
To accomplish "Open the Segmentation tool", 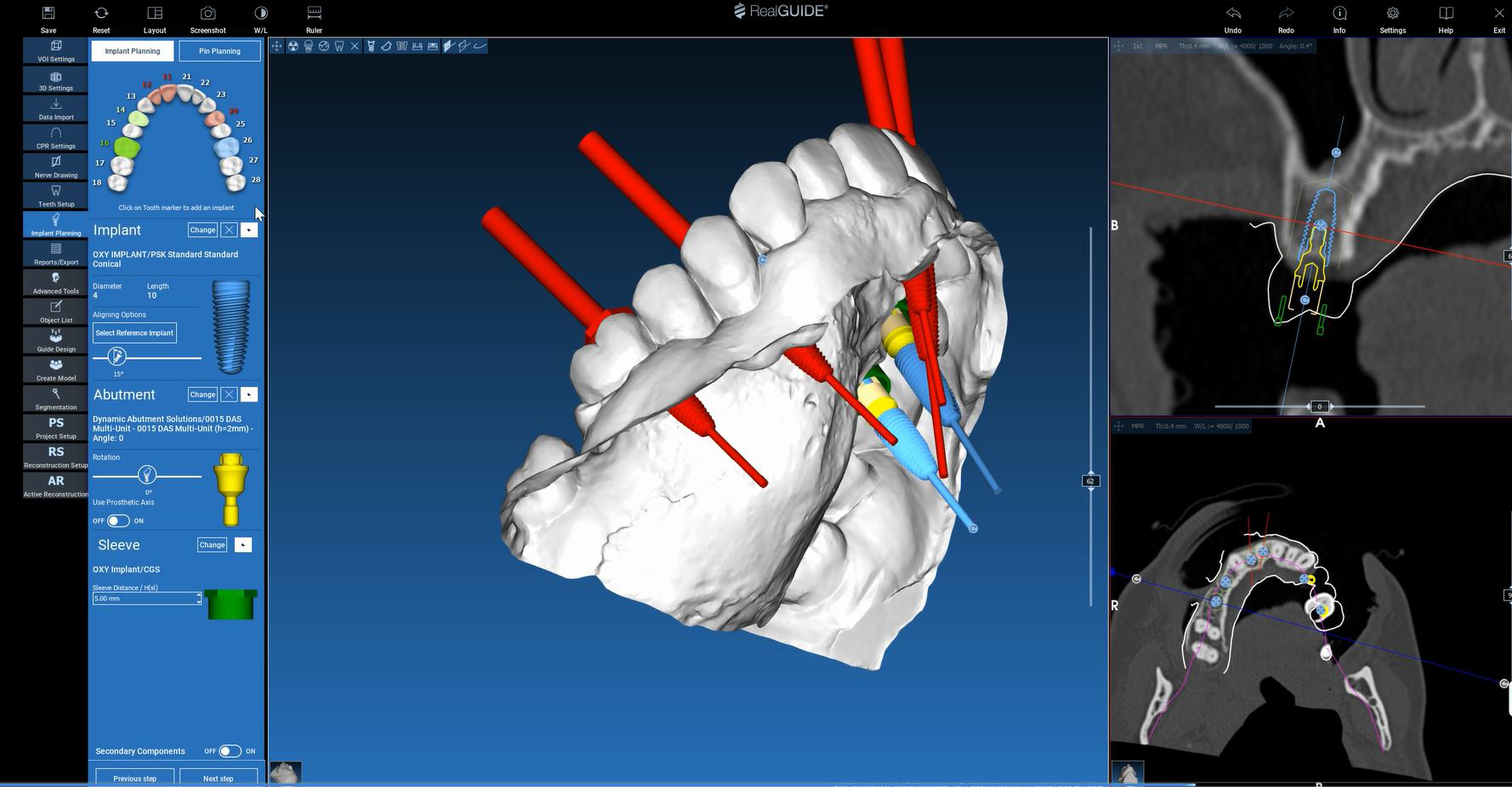I will pos(54,397).
